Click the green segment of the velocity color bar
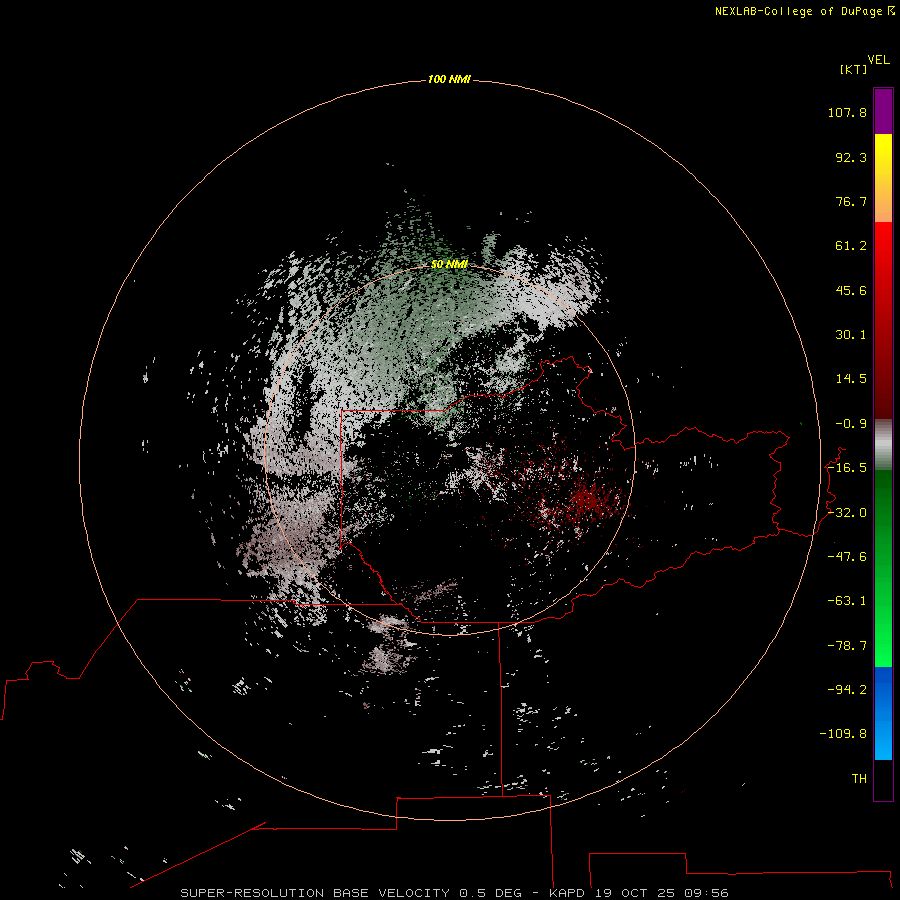 pyautogui.click(x=883, y=568)
